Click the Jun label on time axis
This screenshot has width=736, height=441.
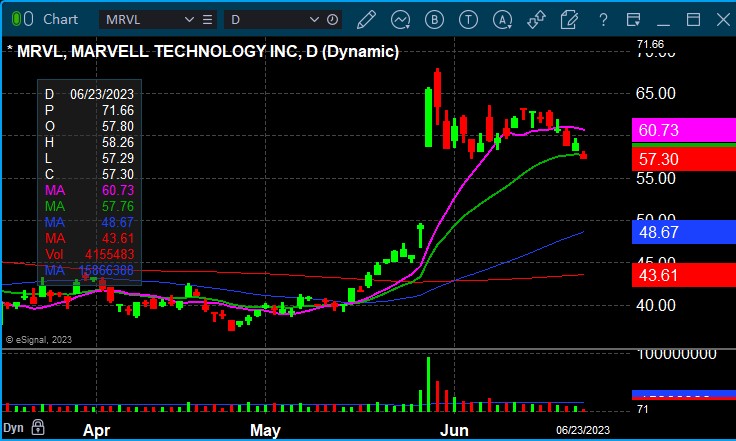tap(454, 430)
